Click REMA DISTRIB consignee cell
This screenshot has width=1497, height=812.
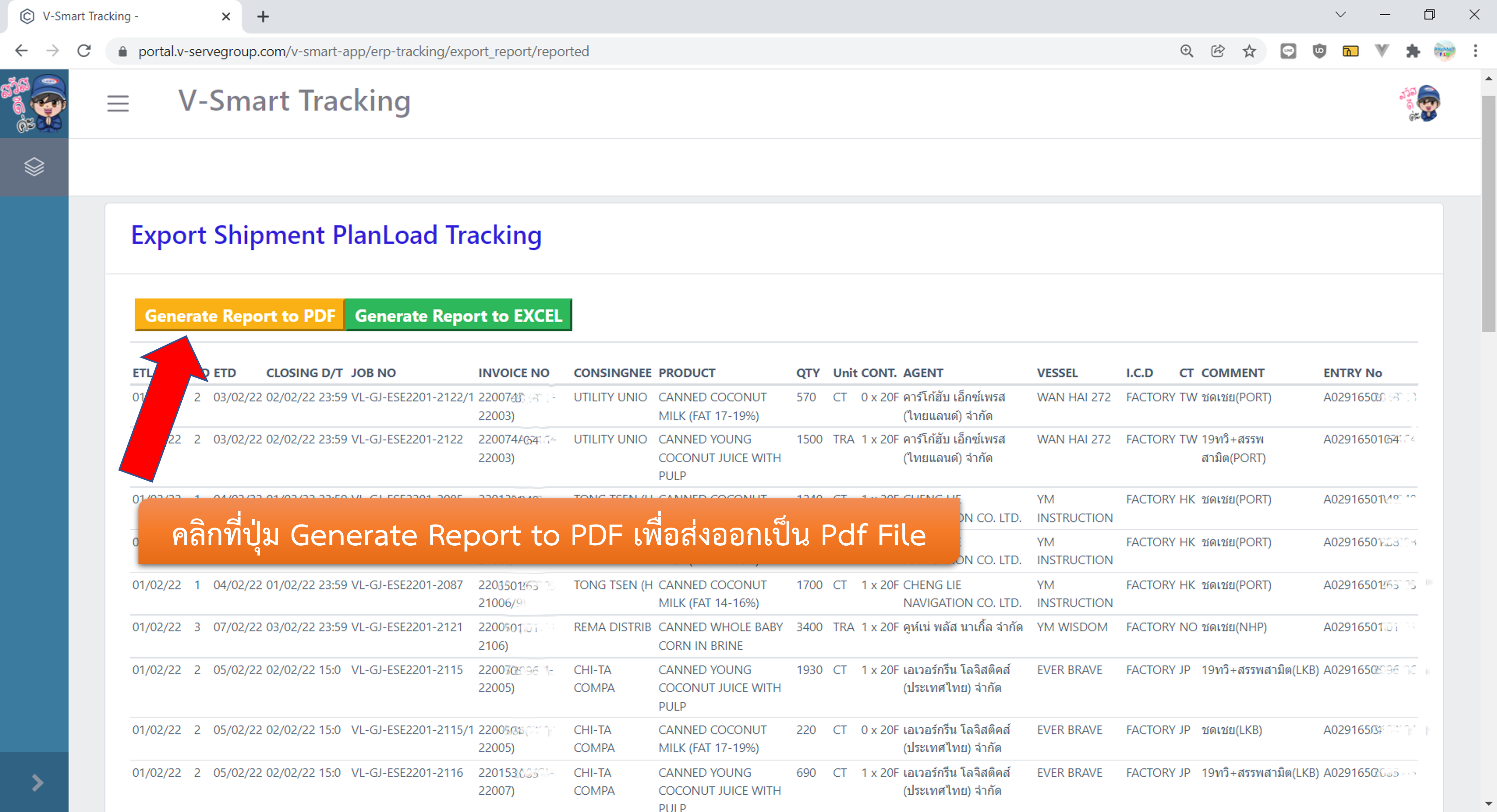pyautogui.click(x=612, y=627)
